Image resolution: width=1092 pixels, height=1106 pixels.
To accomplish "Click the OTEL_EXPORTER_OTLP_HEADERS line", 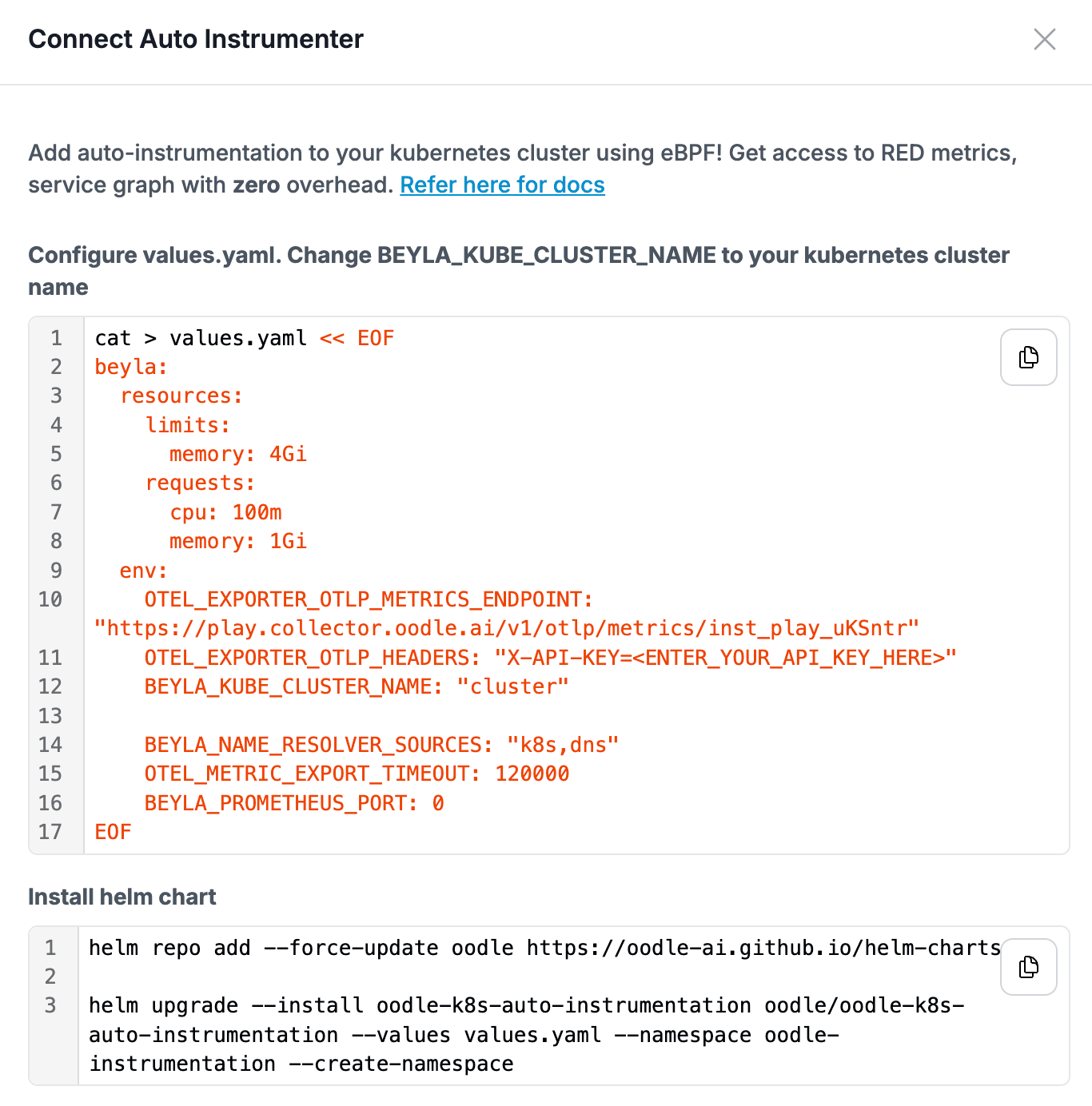I will [550, 658].
